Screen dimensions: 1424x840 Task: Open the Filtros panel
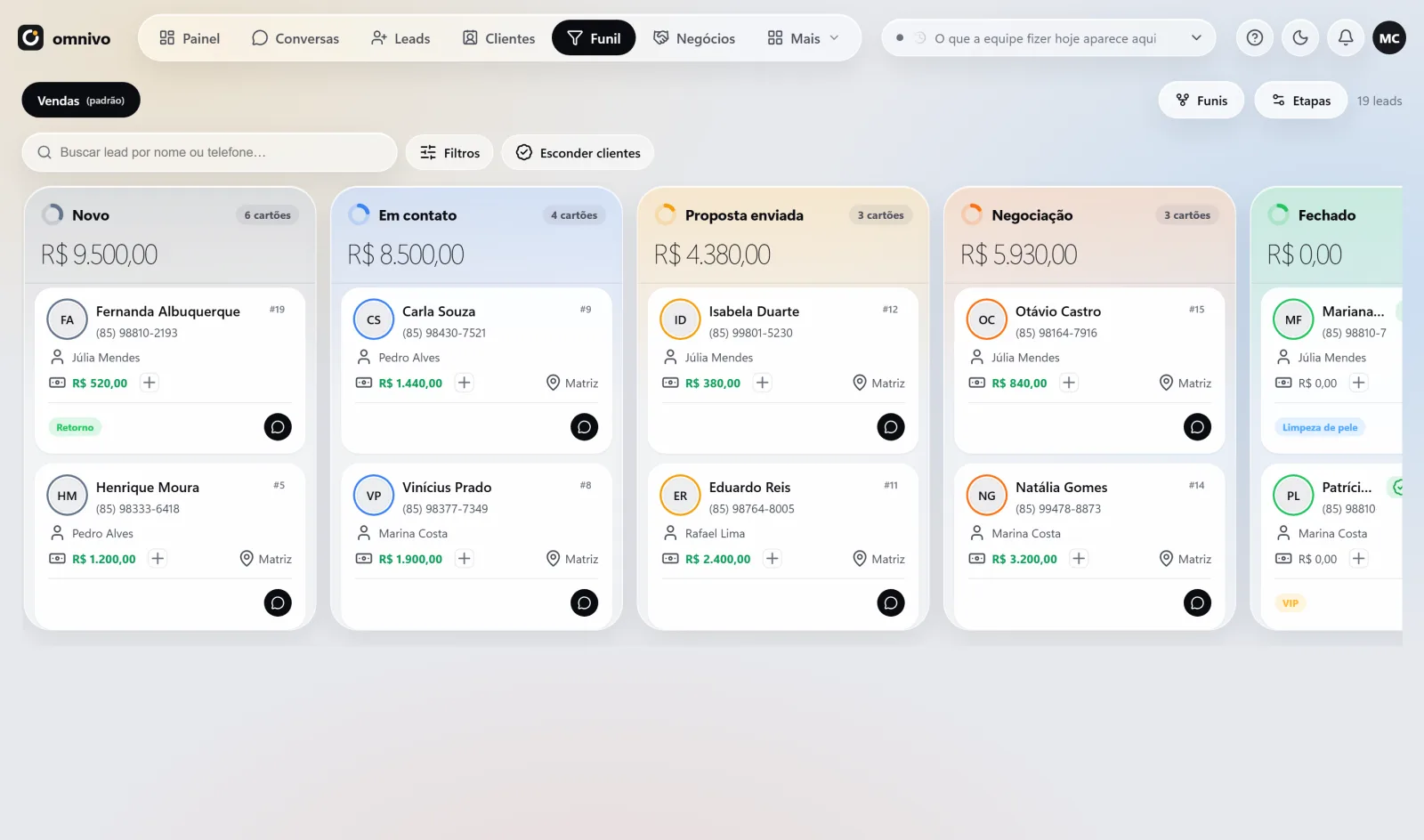click(449, 153)
